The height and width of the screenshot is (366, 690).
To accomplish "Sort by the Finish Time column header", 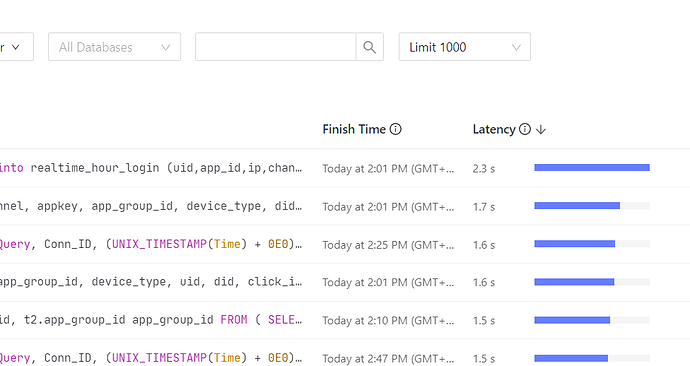I will point(354,129).
